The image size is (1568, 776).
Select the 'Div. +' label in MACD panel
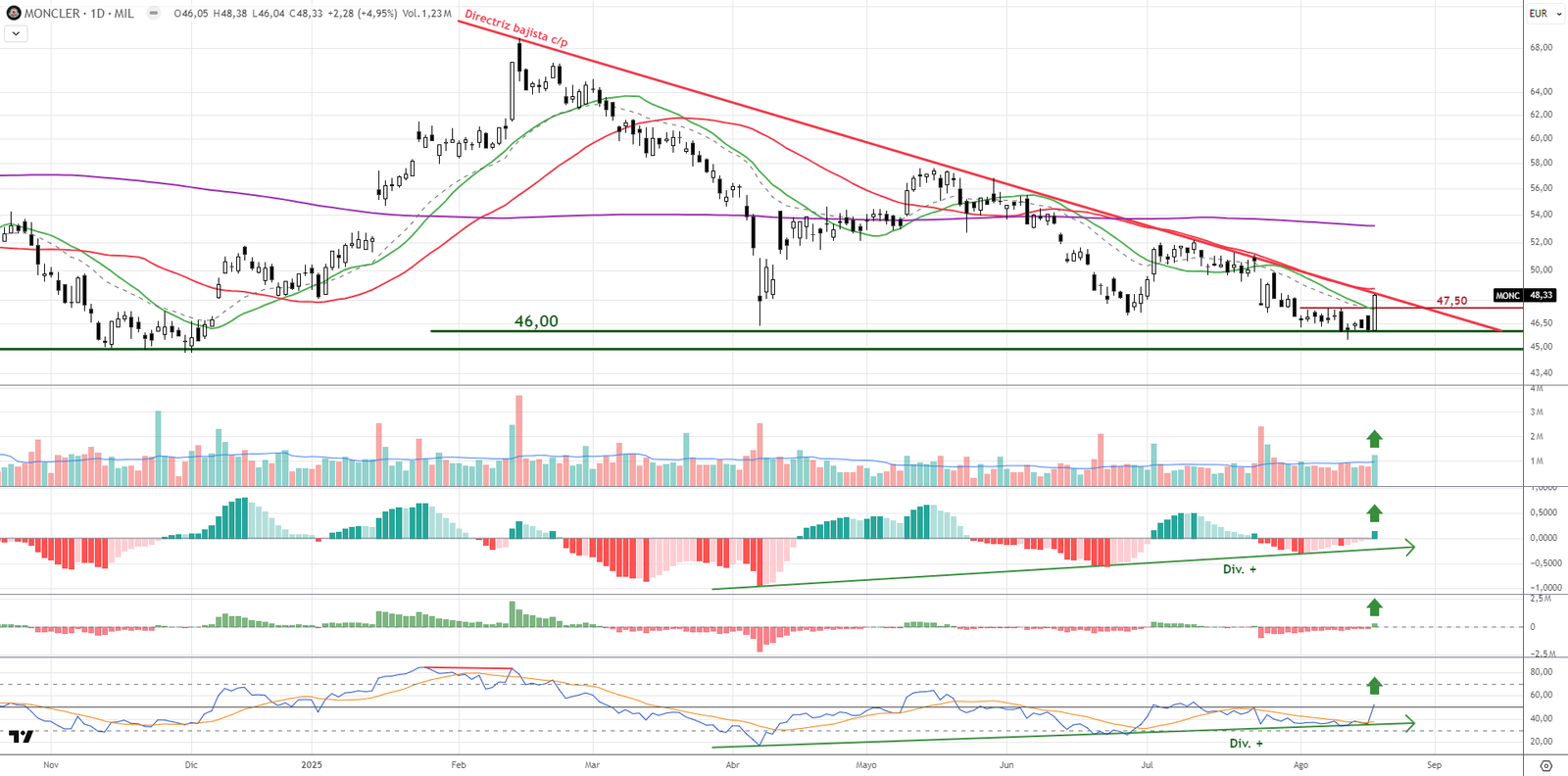coord(1240,569)
